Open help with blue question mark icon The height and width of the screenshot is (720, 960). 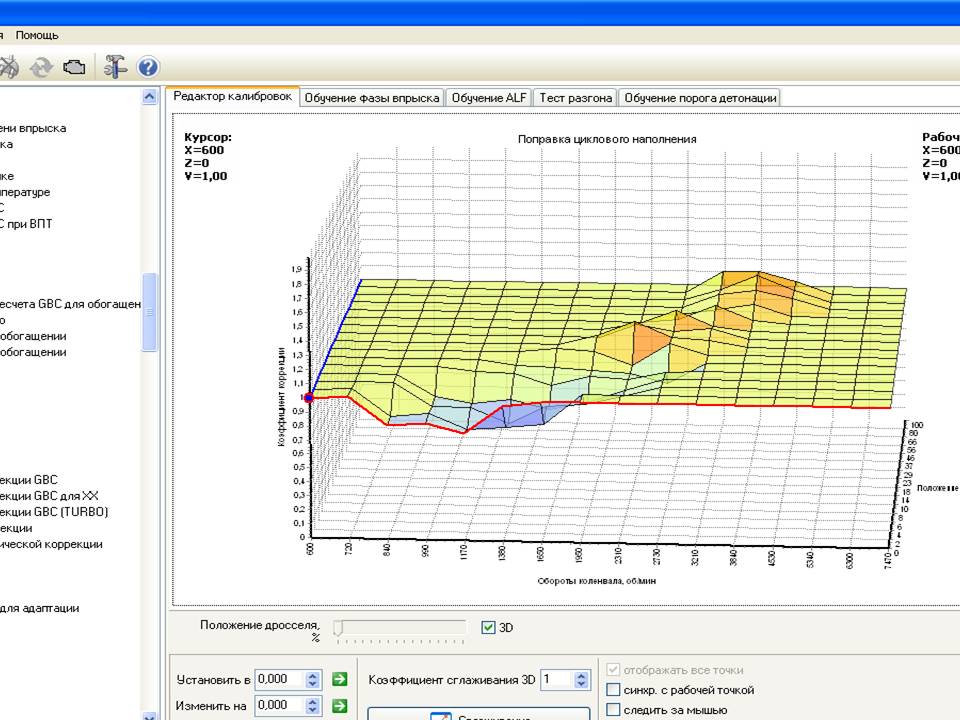[148, 67]
